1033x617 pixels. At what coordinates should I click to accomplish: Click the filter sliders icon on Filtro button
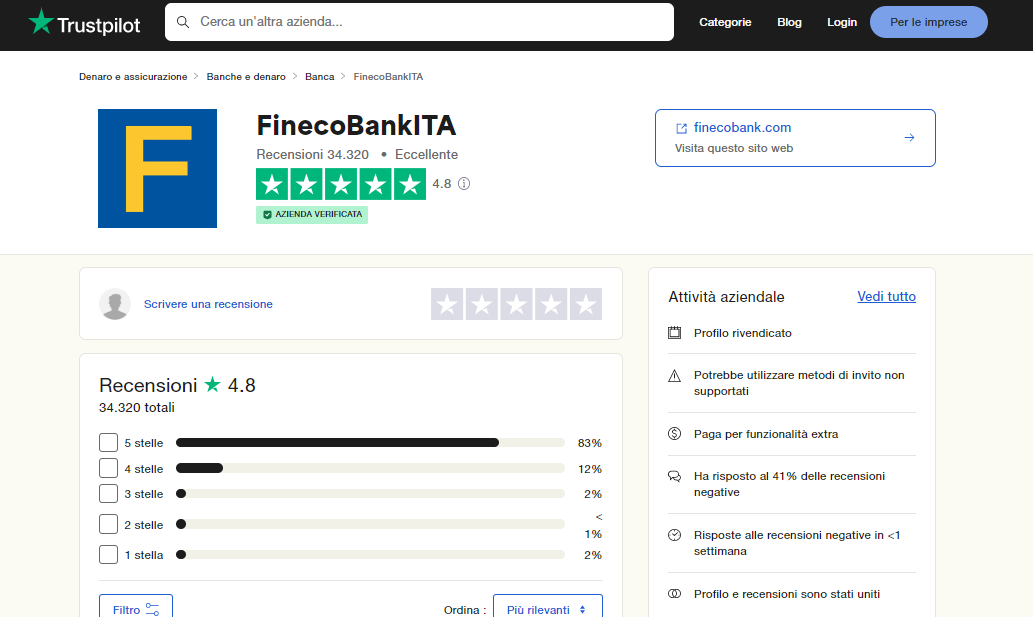pos(152,610)
